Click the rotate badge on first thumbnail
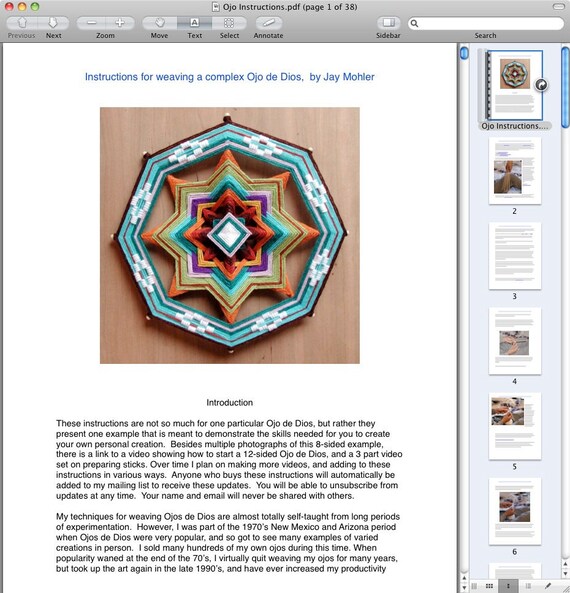 541,85
